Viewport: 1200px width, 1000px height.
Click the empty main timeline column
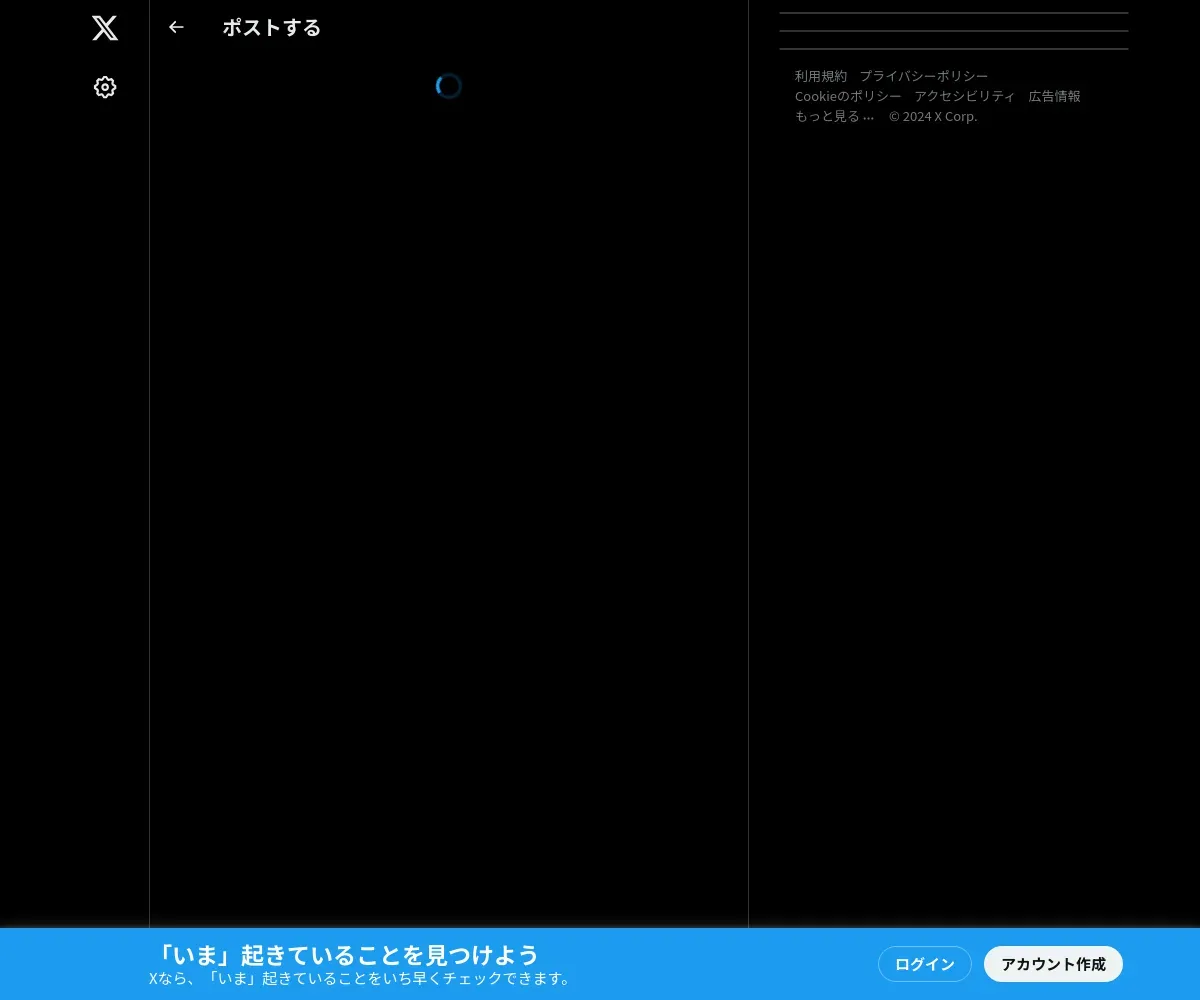[x=449, y=500]
